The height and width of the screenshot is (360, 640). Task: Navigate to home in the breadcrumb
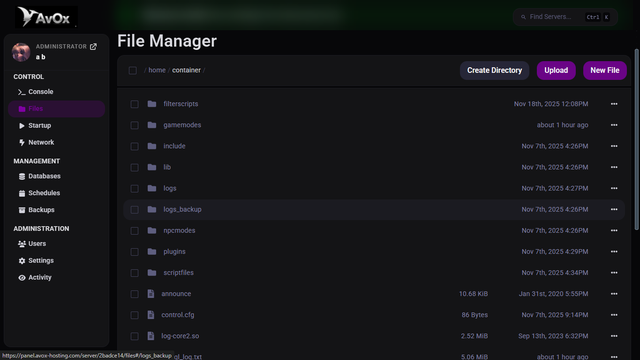(157, 70)
